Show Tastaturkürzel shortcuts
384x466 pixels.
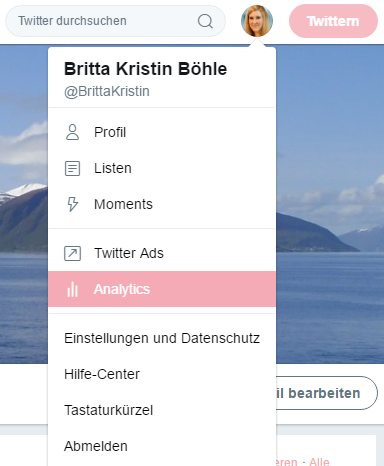[162, 410]
